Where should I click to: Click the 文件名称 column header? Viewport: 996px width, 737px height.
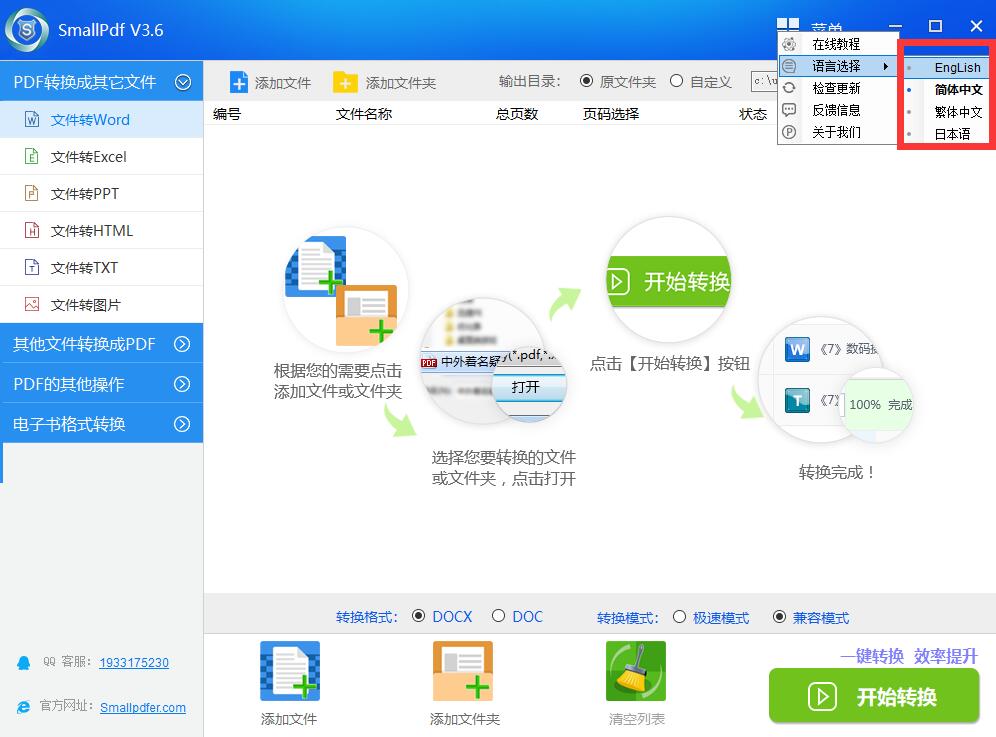point(364,114)
